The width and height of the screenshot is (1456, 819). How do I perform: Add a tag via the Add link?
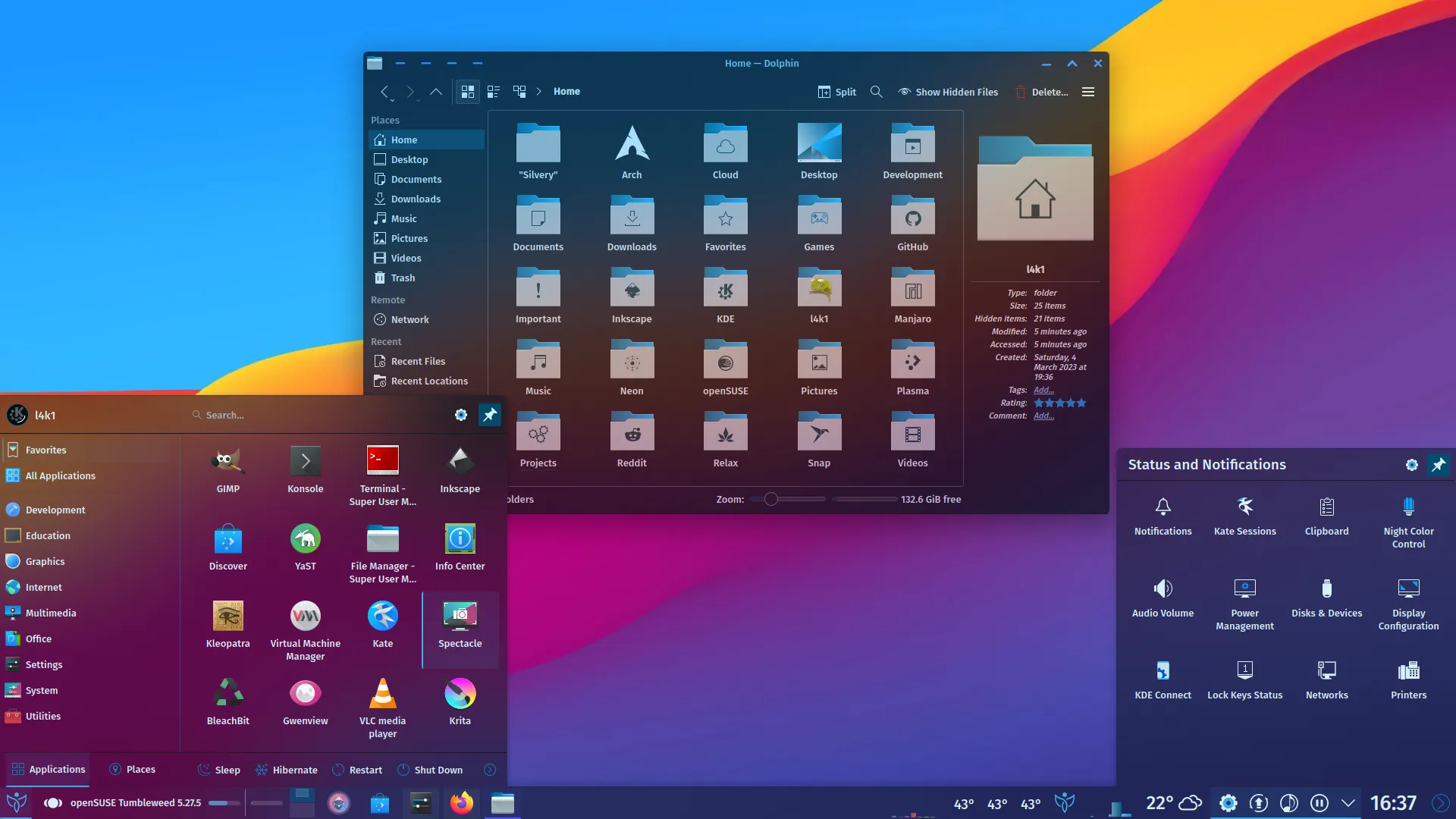coord(1044,390)
